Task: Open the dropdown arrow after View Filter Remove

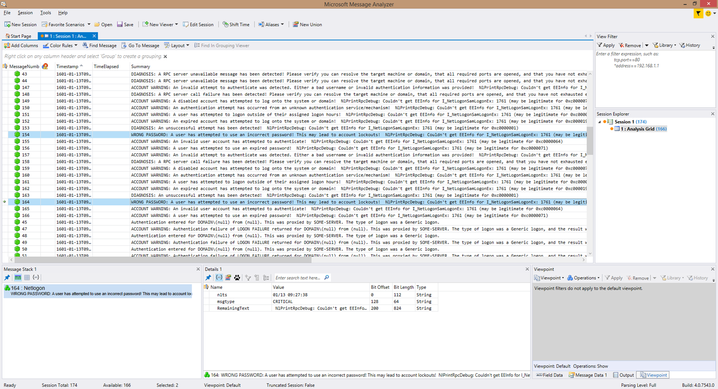Action: point(647,45)
